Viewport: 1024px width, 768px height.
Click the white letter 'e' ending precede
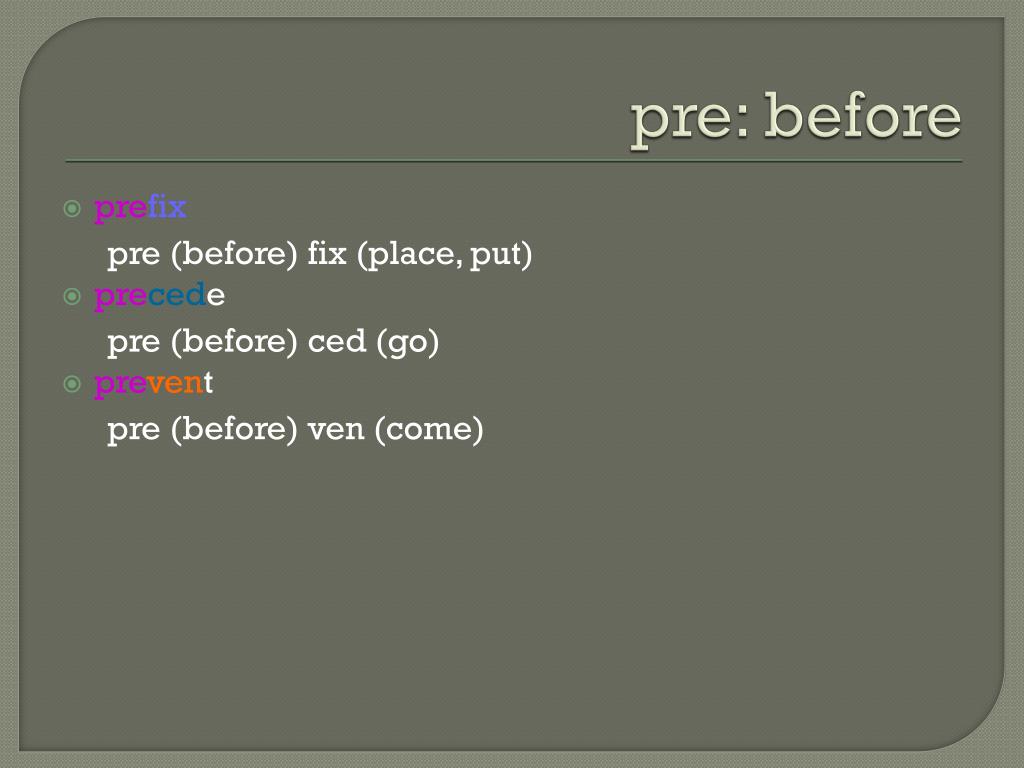tap(216, 296)
